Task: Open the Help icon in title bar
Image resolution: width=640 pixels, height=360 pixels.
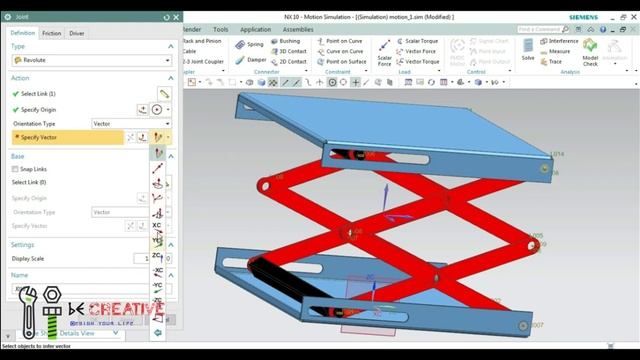Action: pos(603,29)
